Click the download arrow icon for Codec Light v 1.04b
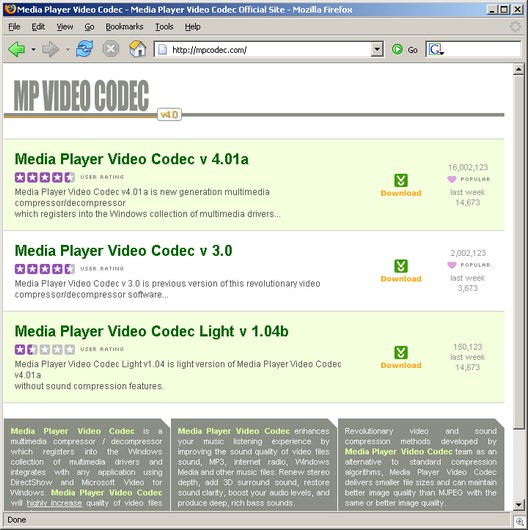Viewport: 528px width, 530px height. pyautogui.click(x=401, y=352)
